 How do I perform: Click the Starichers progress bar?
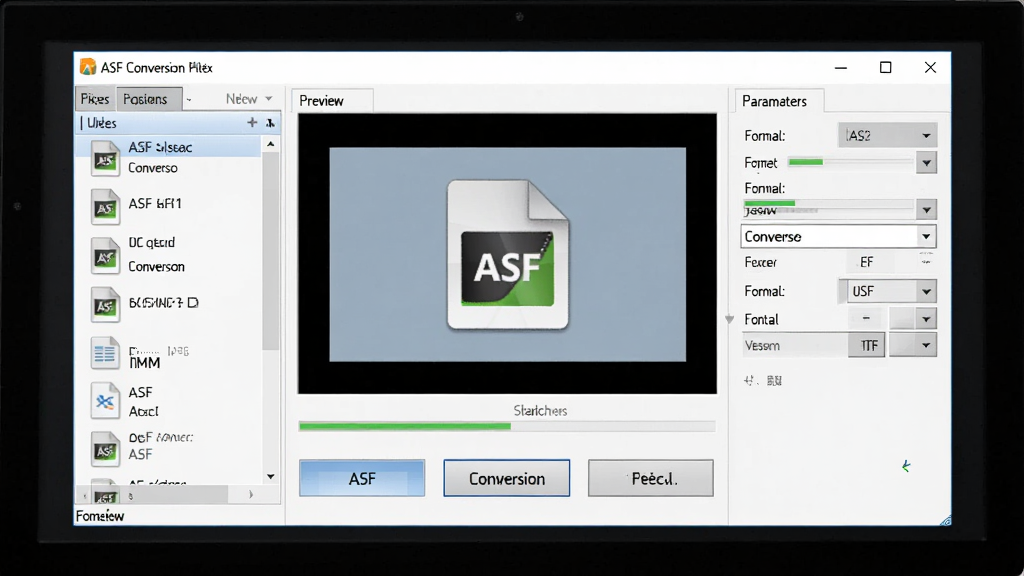click(507, 426)
